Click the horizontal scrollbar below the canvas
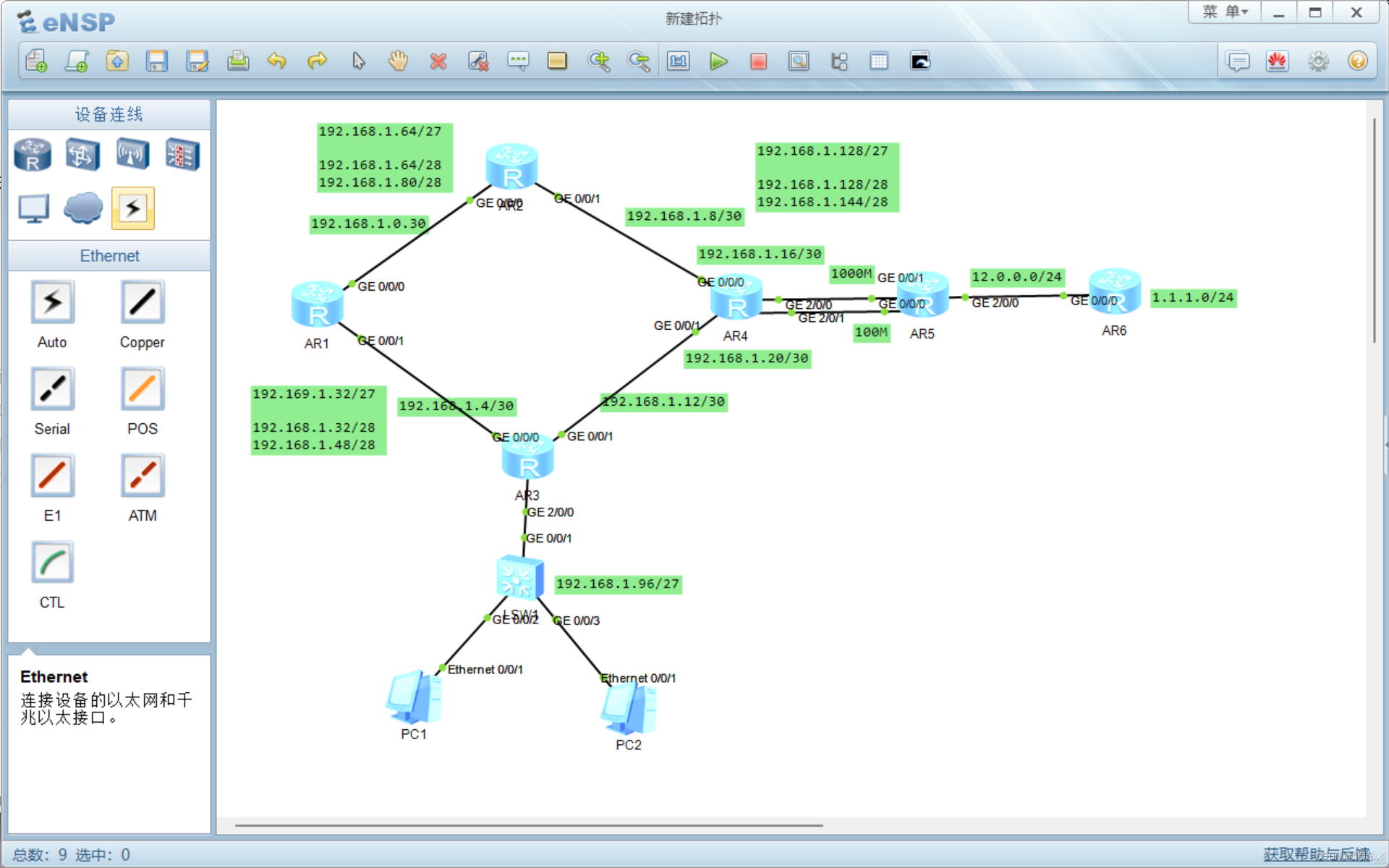This screenshot has height=868, width=1389. click(x=528, y=825)
